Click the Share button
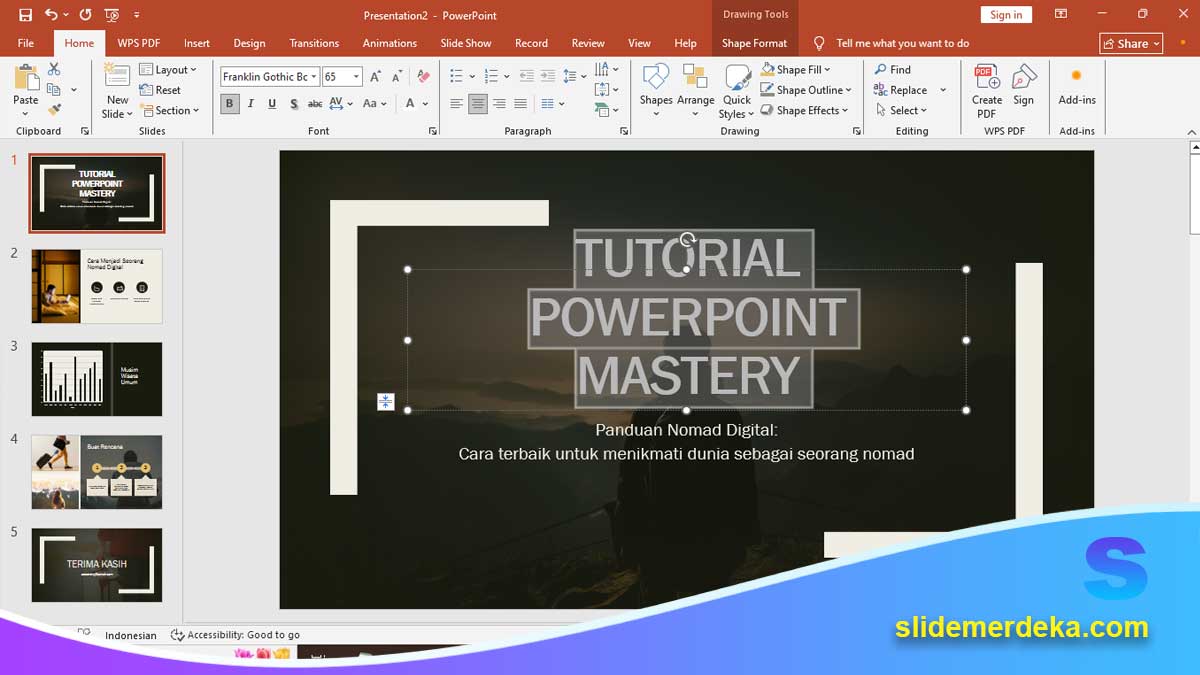Viewport: 1200px width, 675px height. (1131, 43)
